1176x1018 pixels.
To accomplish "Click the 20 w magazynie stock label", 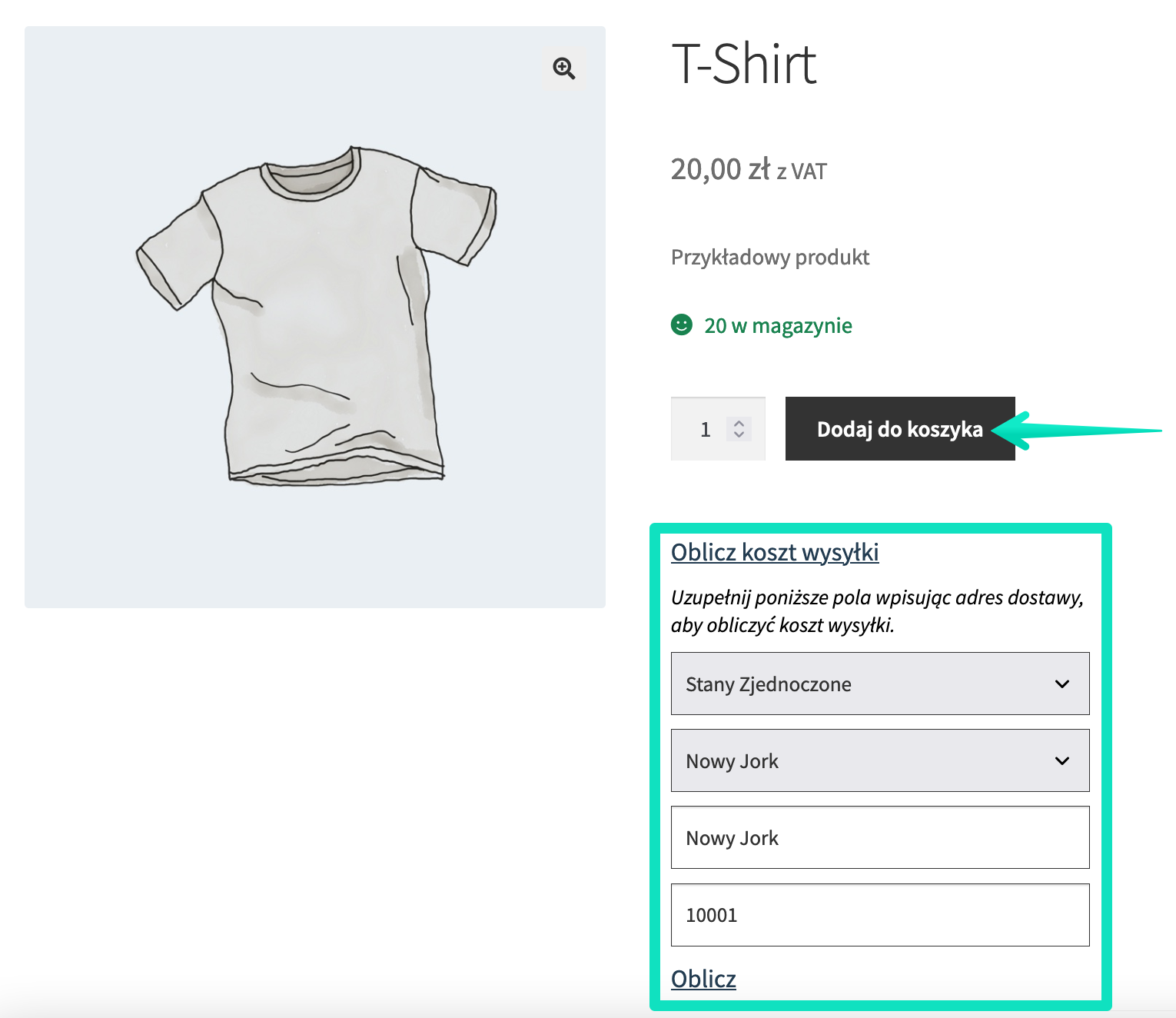I will point(778,325).
